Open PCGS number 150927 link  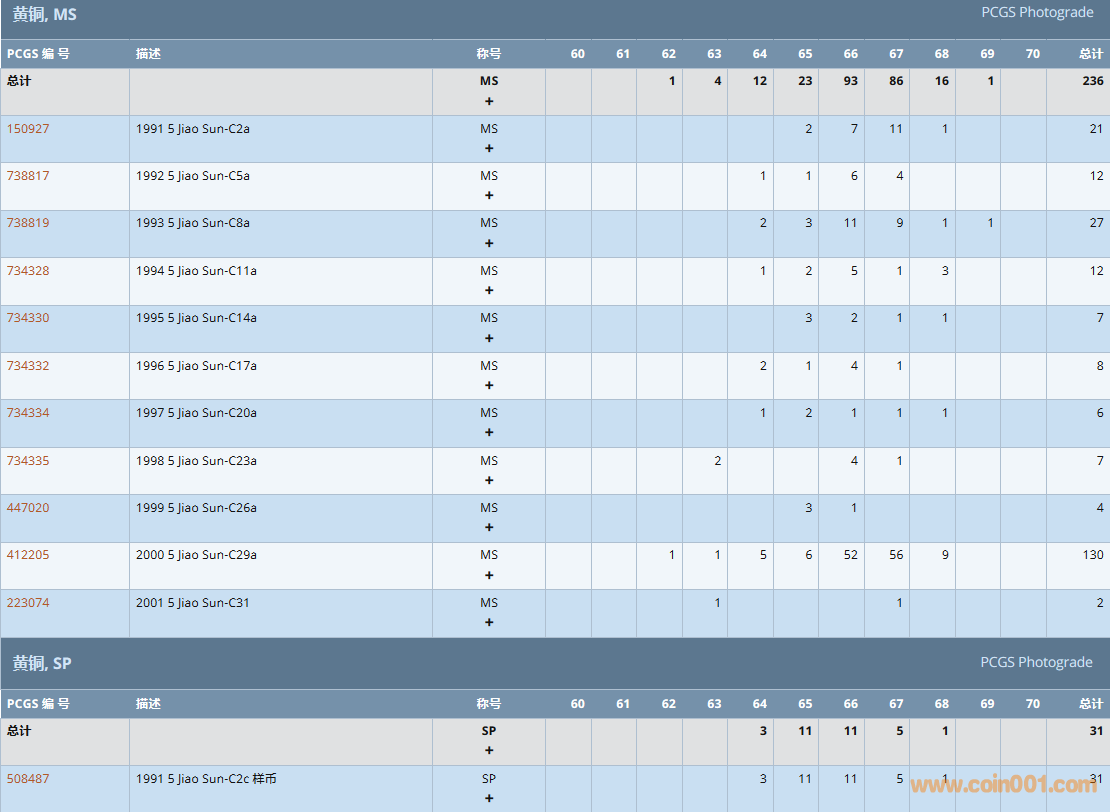pos(28,128)
